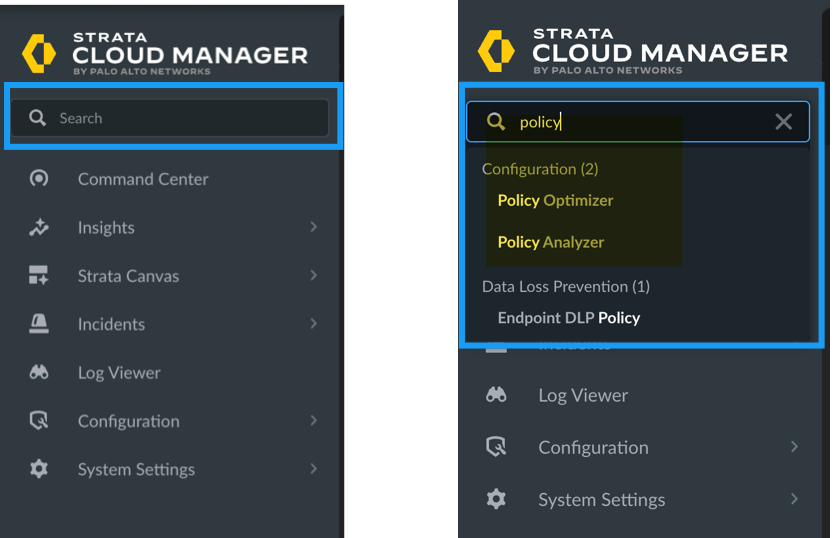Click the Command Center target icon
840x538 pixels.
[x=39, y=179]
